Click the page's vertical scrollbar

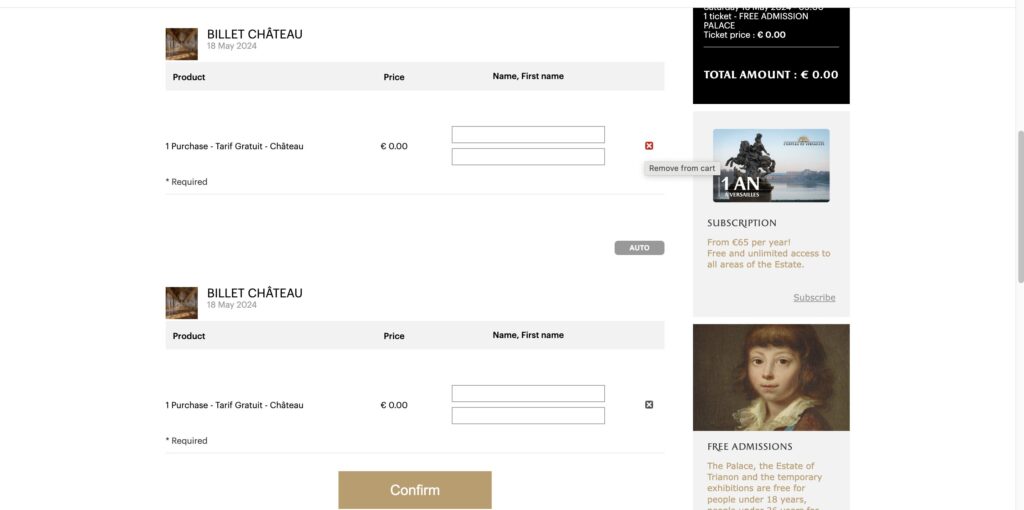[x=1018, y=200]
